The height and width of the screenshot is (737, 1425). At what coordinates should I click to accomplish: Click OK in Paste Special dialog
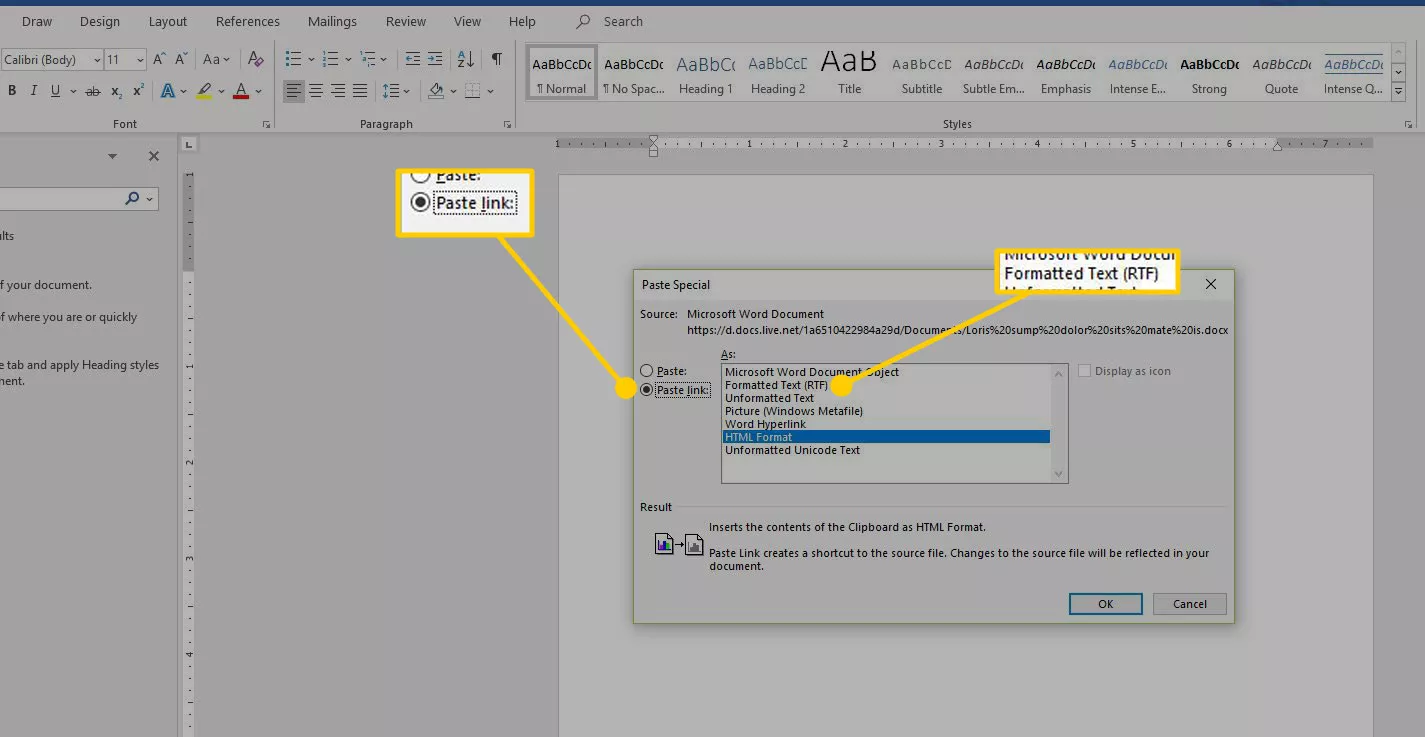(x=1105, y=604)
